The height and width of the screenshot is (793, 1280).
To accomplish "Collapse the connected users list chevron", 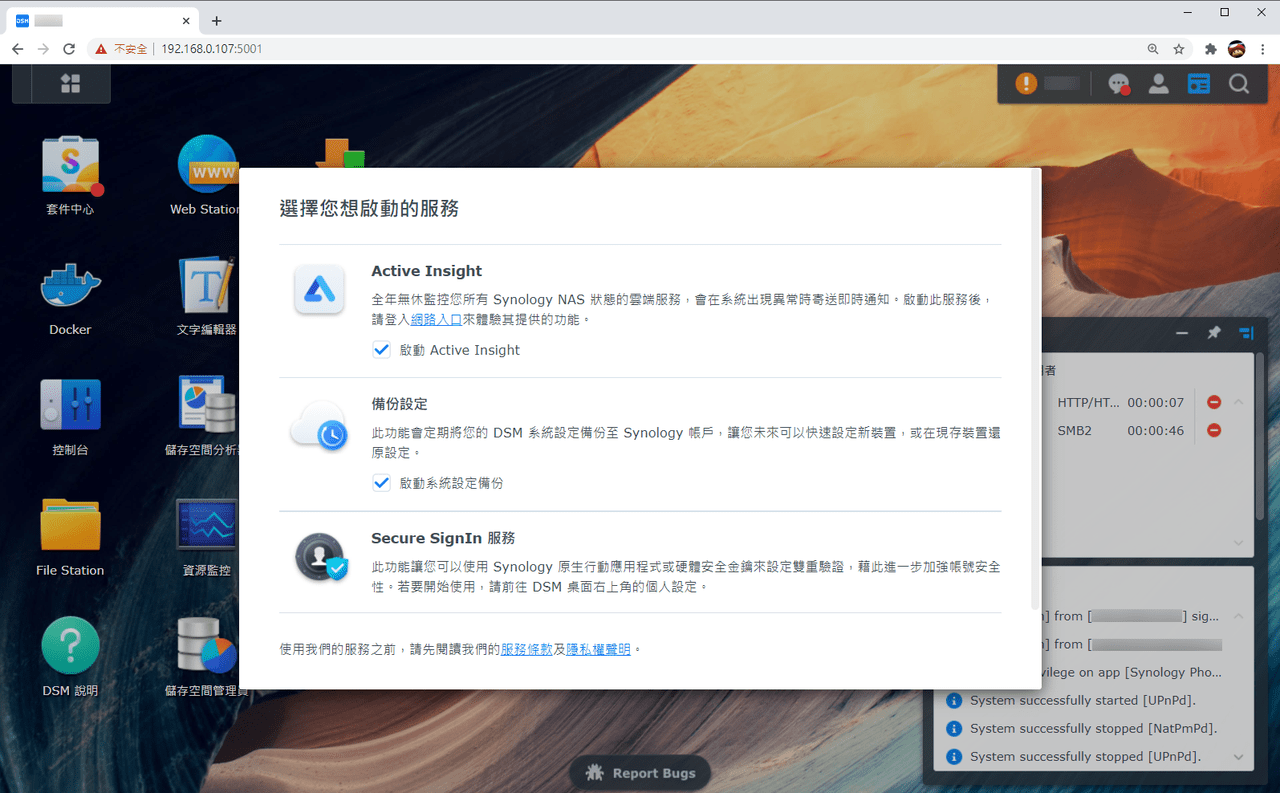I will pos(1239,402).
